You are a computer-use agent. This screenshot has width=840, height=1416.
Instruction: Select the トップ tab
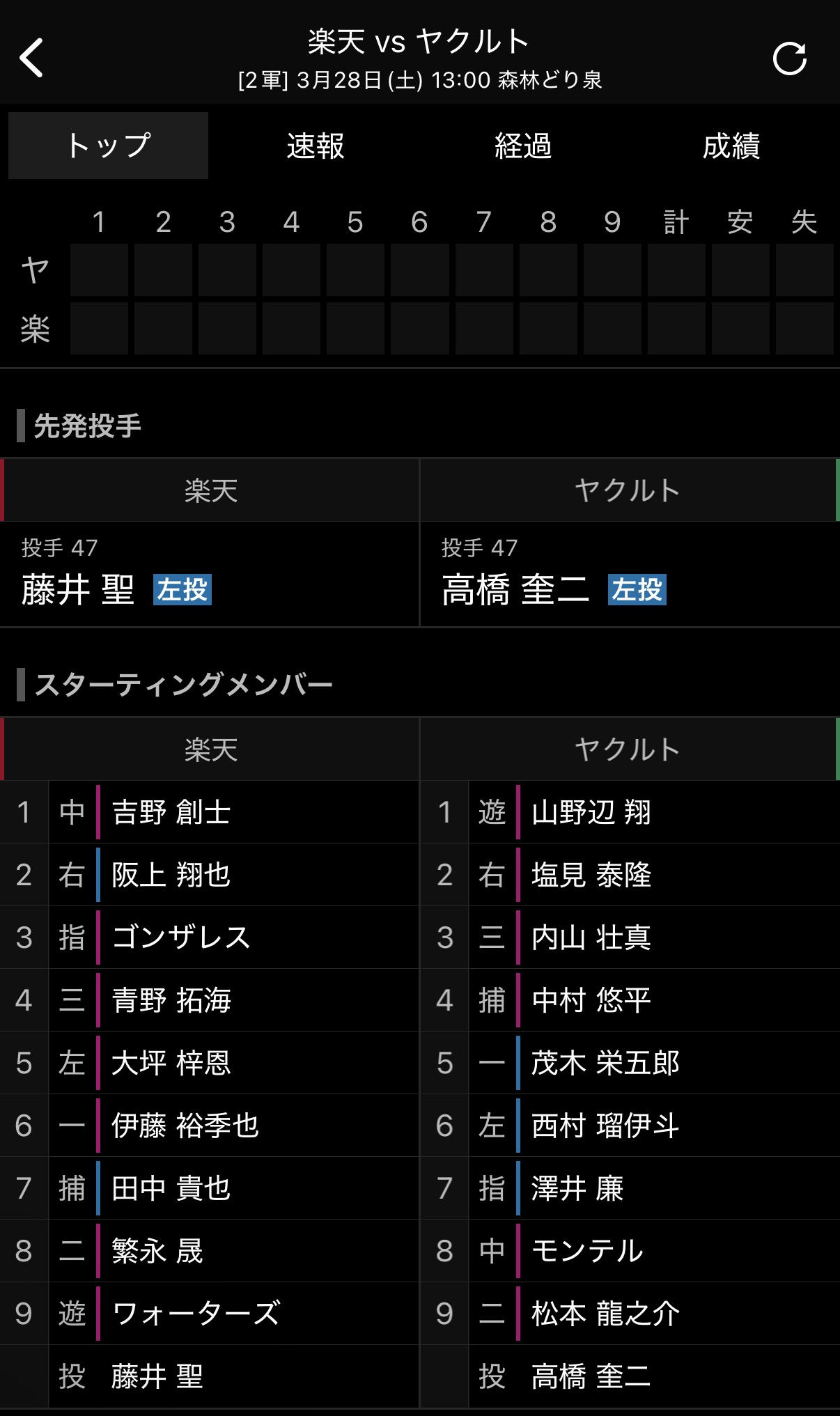[109, 146]
